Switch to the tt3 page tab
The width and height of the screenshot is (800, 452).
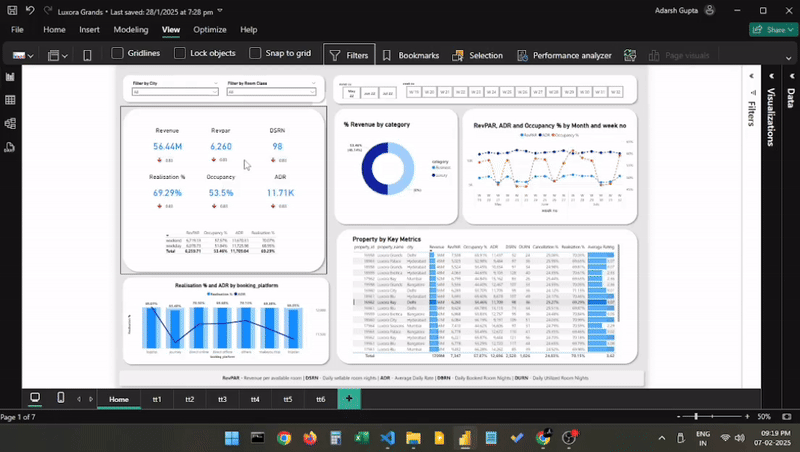(x=222, y=399)
